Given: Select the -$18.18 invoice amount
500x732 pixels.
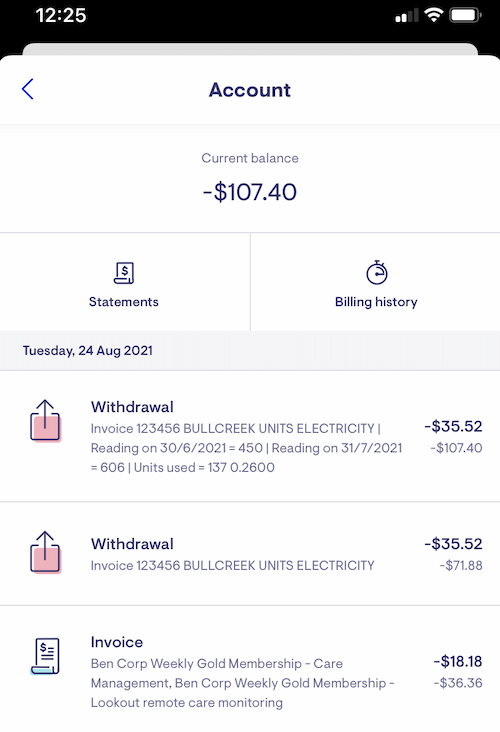Looking at the screenshot, I should click(458, 661).
